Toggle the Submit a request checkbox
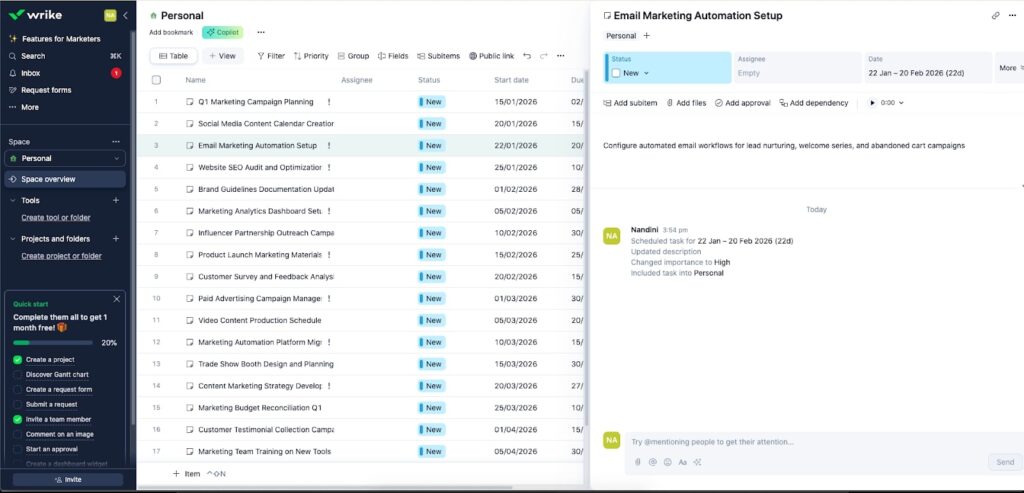This screenshot has width=1024, height=493. coord(18,405)
